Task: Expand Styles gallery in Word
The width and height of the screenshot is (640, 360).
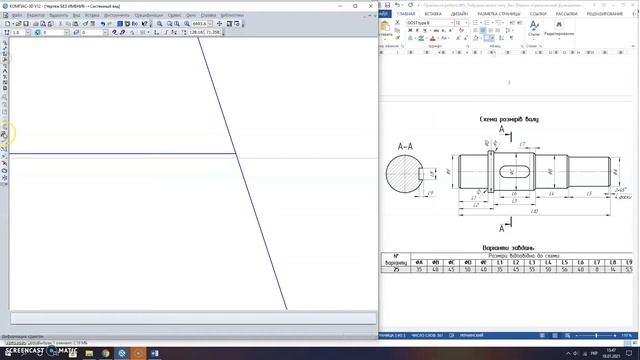Action: pos(534,29)
